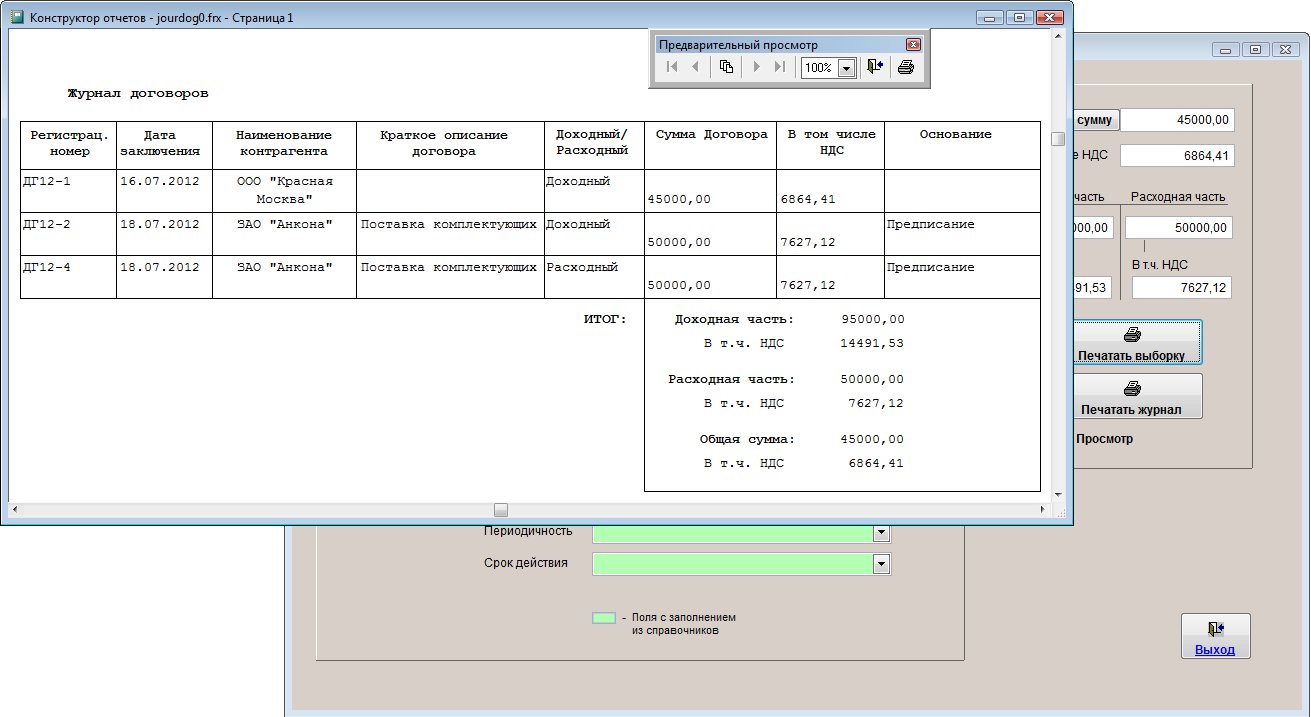Open the go-to-page icon

(727, 67)
